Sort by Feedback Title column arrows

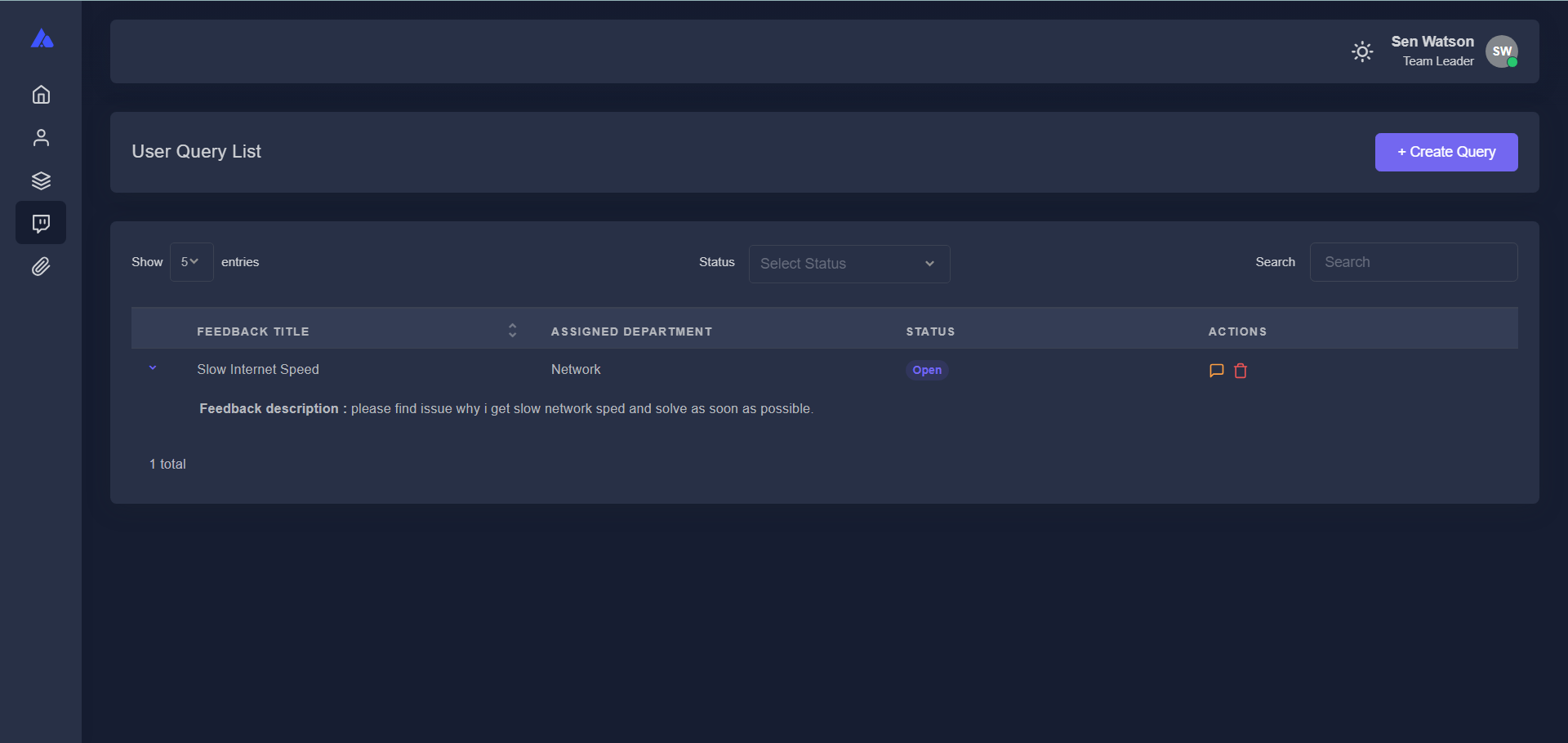pos(512,331)
